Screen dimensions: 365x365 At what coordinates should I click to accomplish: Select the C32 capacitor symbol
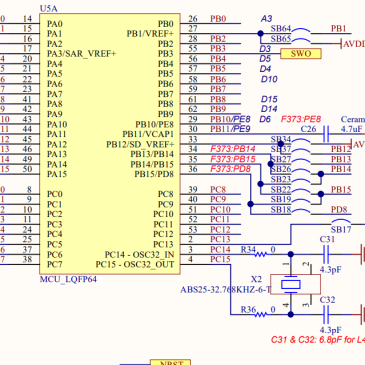pyautogui.click(x=327, y=315)
